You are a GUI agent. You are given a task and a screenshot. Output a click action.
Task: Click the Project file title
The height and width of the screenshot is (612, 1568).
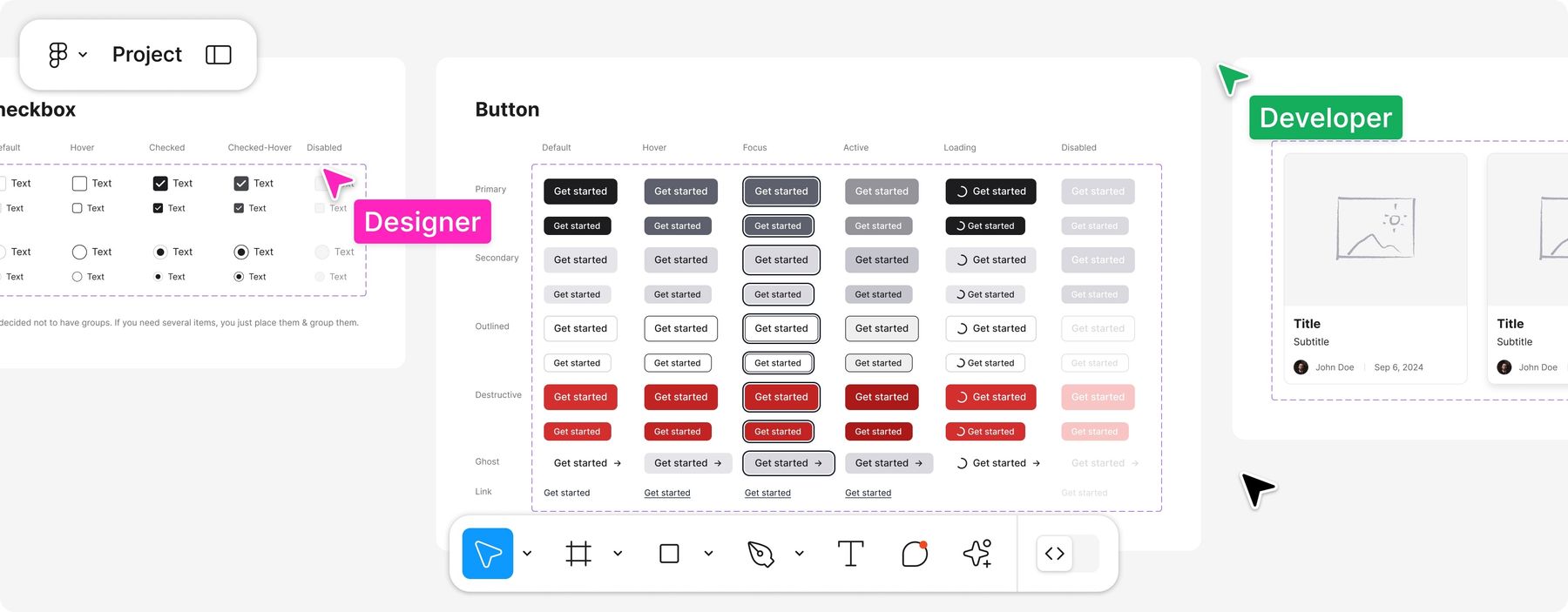click(147, 55)
